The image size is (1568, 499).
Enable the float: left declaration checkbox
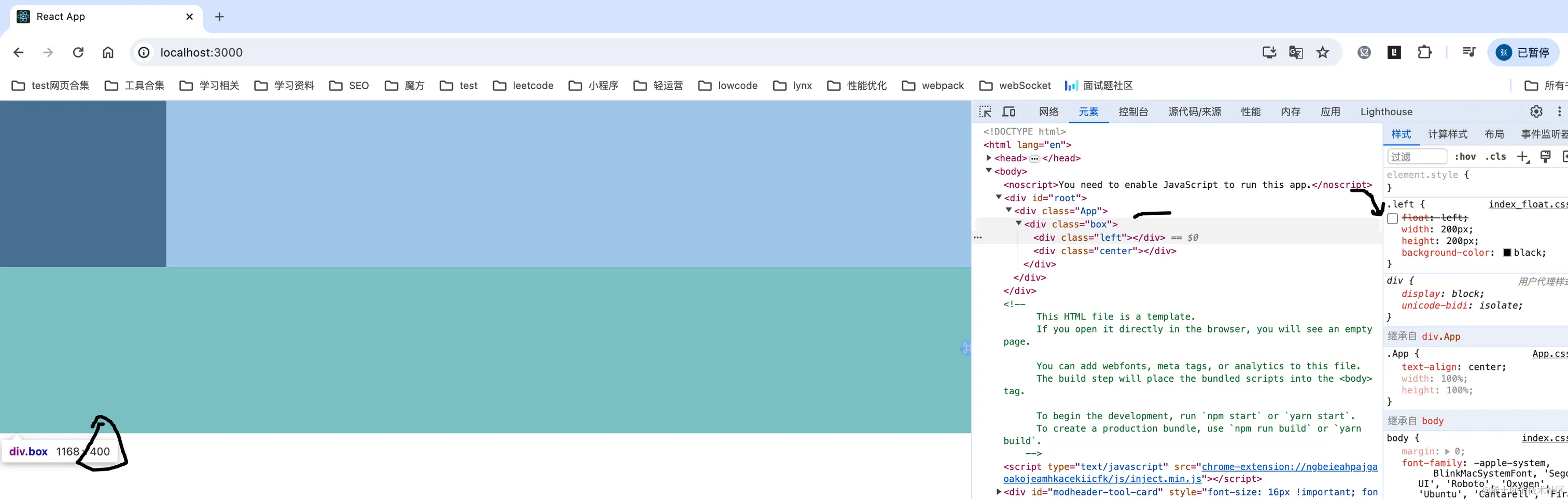pyautogui.click(x=1393, y=219)
